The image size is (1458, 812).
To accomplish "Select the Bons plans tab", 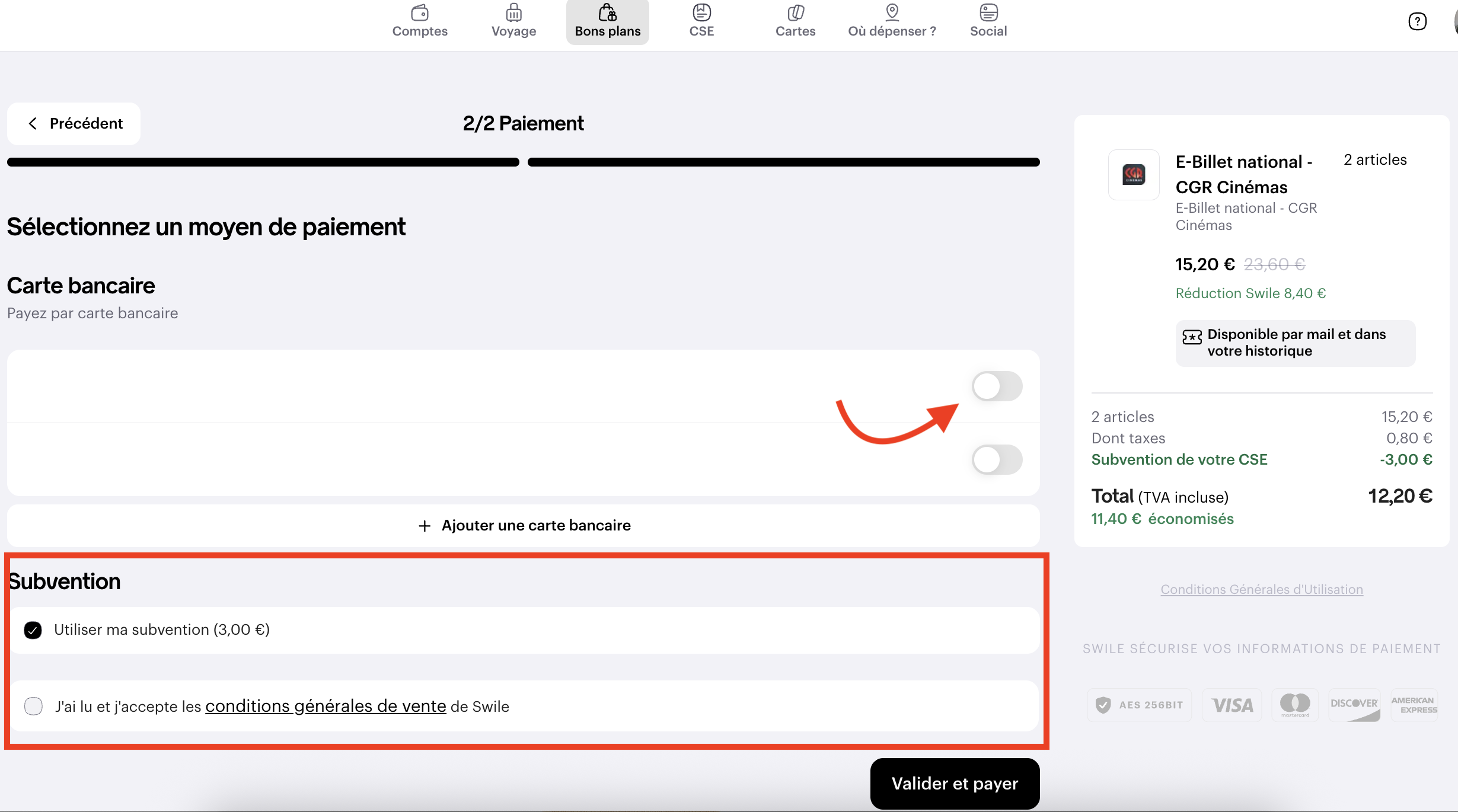I will (608, 22).
